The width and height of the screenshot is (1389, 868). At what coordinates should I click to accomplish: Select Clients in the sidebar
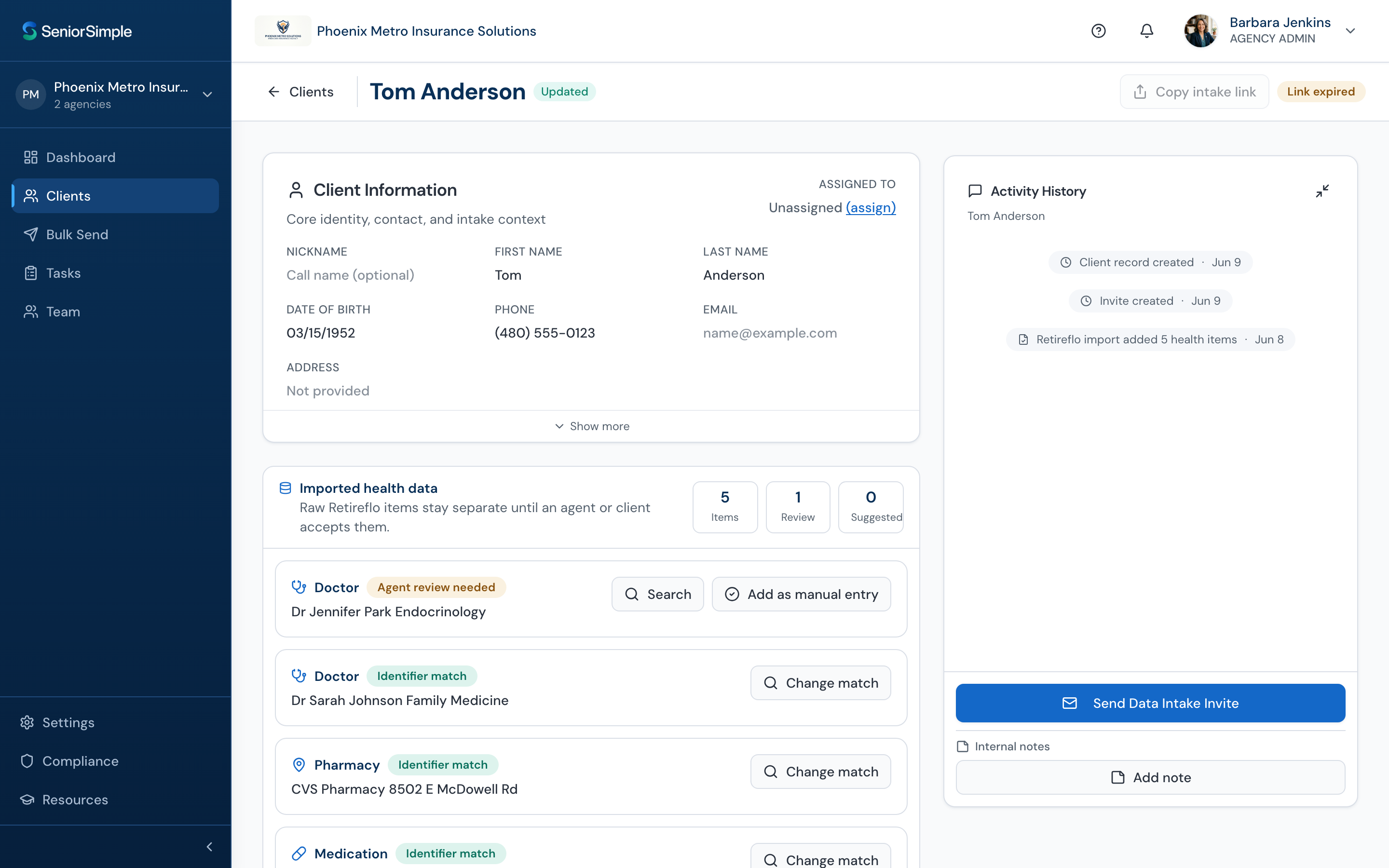(x=115, y=196)
